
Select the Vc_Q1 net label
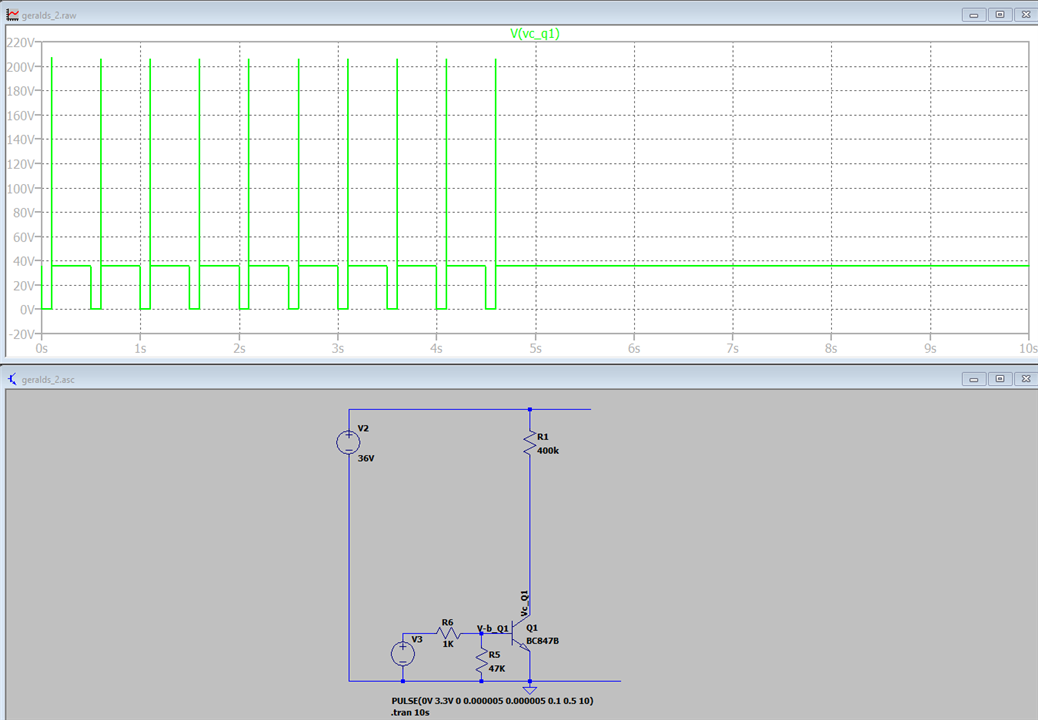523,603
